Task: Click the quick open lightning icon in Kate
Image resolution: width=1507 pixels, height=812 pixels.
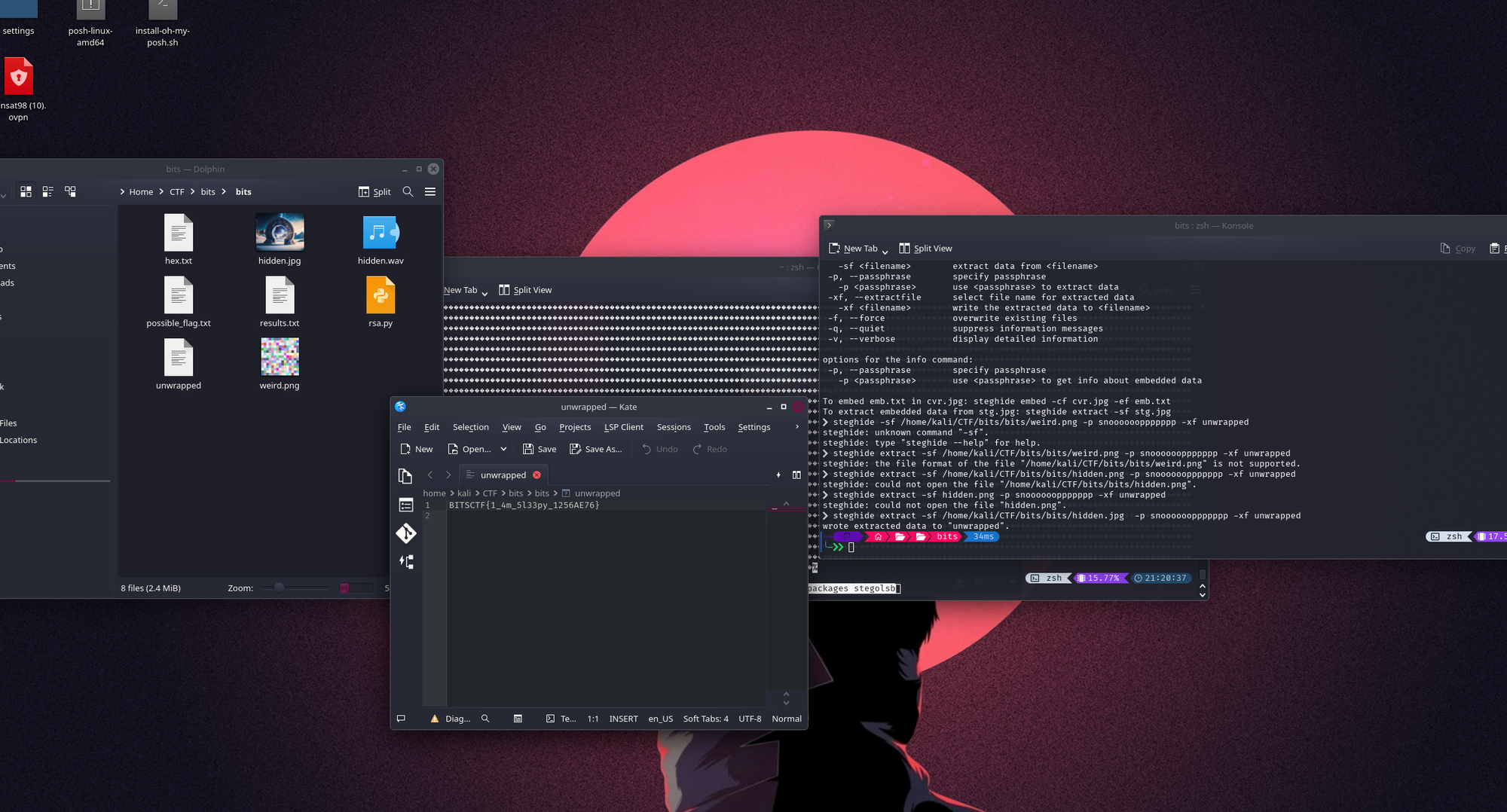Action: [x=778, y=475]
